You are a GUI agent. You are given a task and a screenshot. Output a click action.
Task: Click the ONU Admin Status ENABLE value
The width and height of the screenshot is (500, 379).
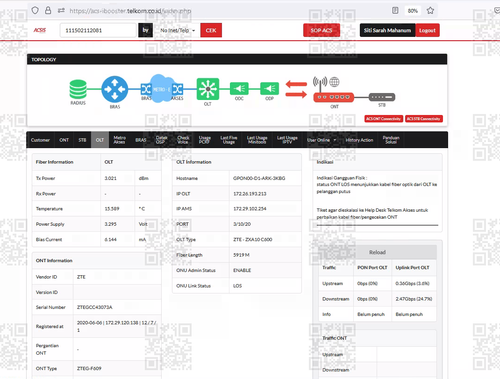click(x=242, y=270)
